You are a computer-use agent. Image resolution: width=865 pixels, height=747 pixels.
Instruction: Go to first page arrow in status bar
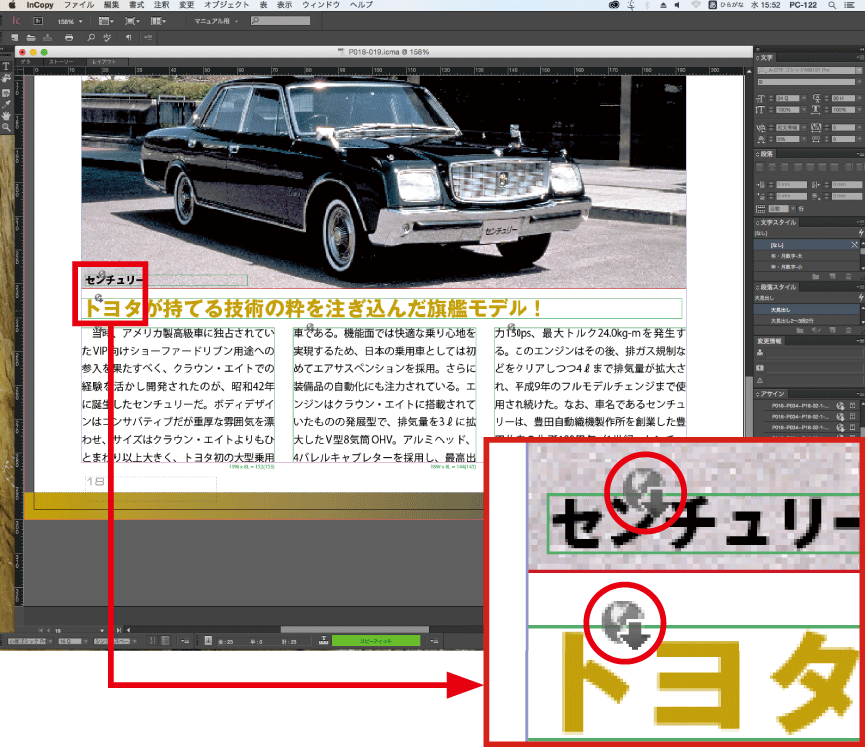tap(40, 629)
